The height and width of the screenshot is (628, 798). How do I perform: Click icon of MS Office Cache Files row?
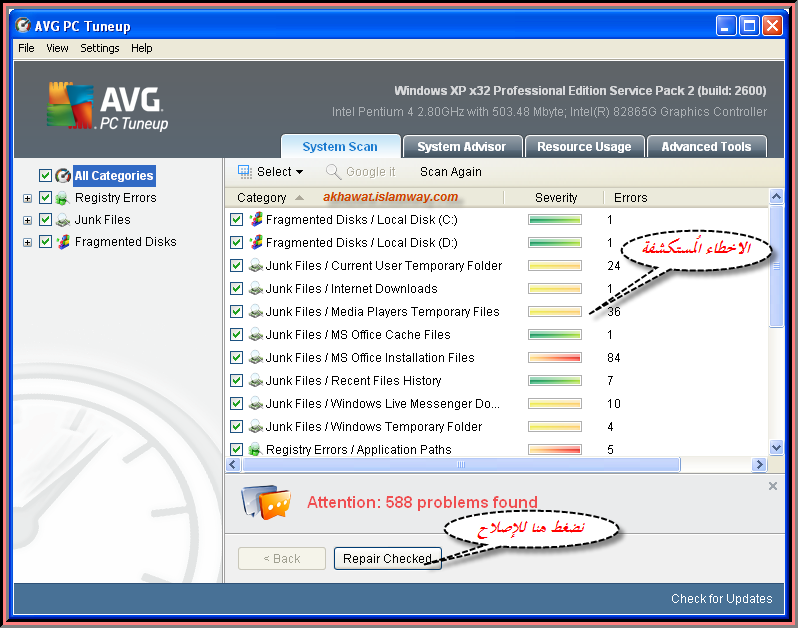click(255, 334)
